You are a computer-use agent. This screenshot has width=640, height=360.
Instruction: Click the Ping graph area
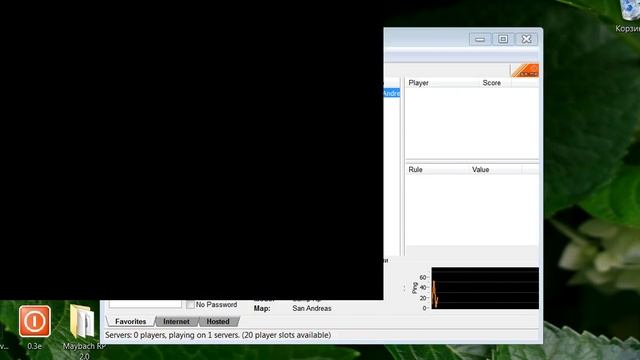[x=485, y=288]
